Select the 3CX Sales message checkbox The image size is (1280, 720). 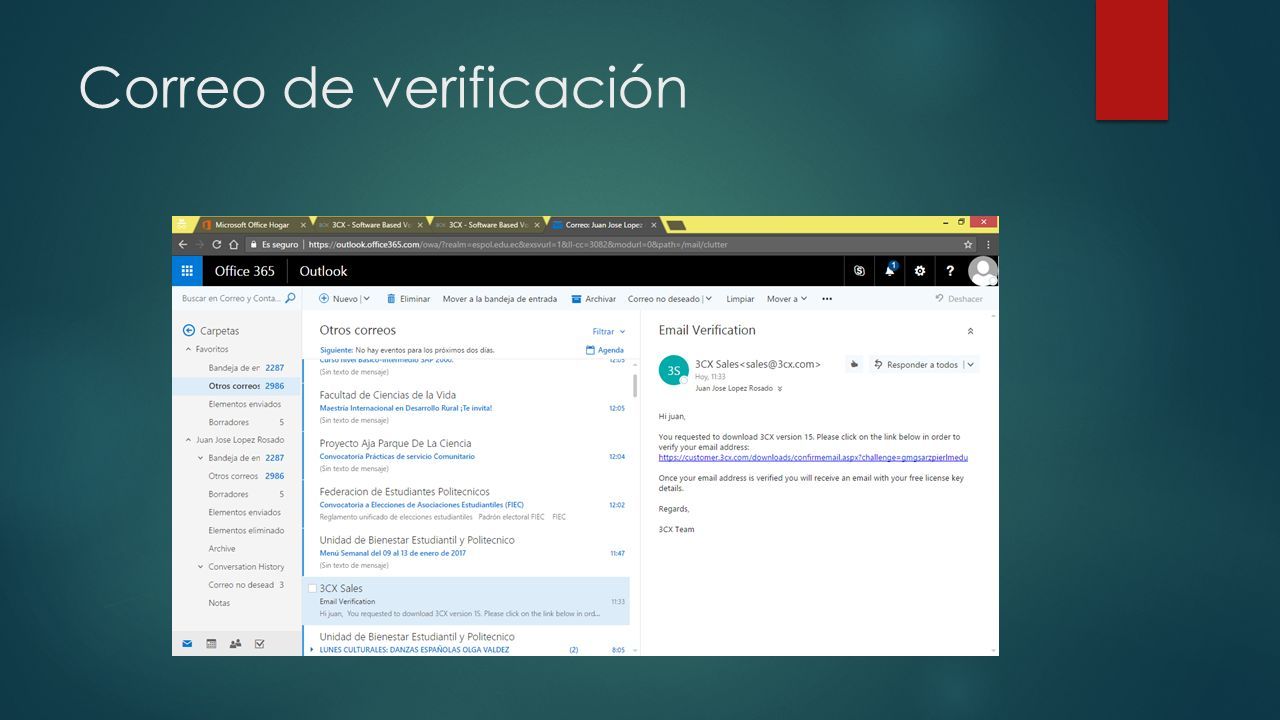[312, 588]
